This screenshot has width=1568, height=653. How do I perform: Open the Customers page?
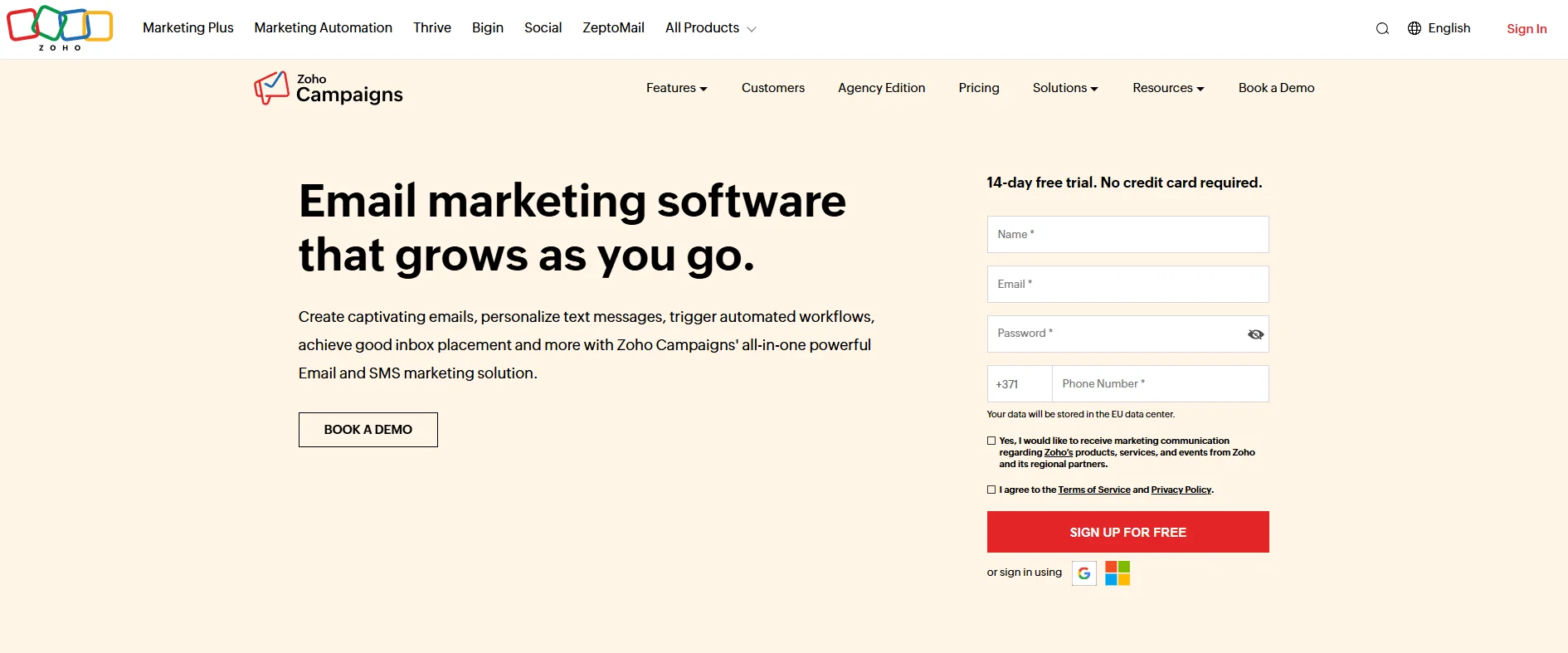tap(773, 88)
